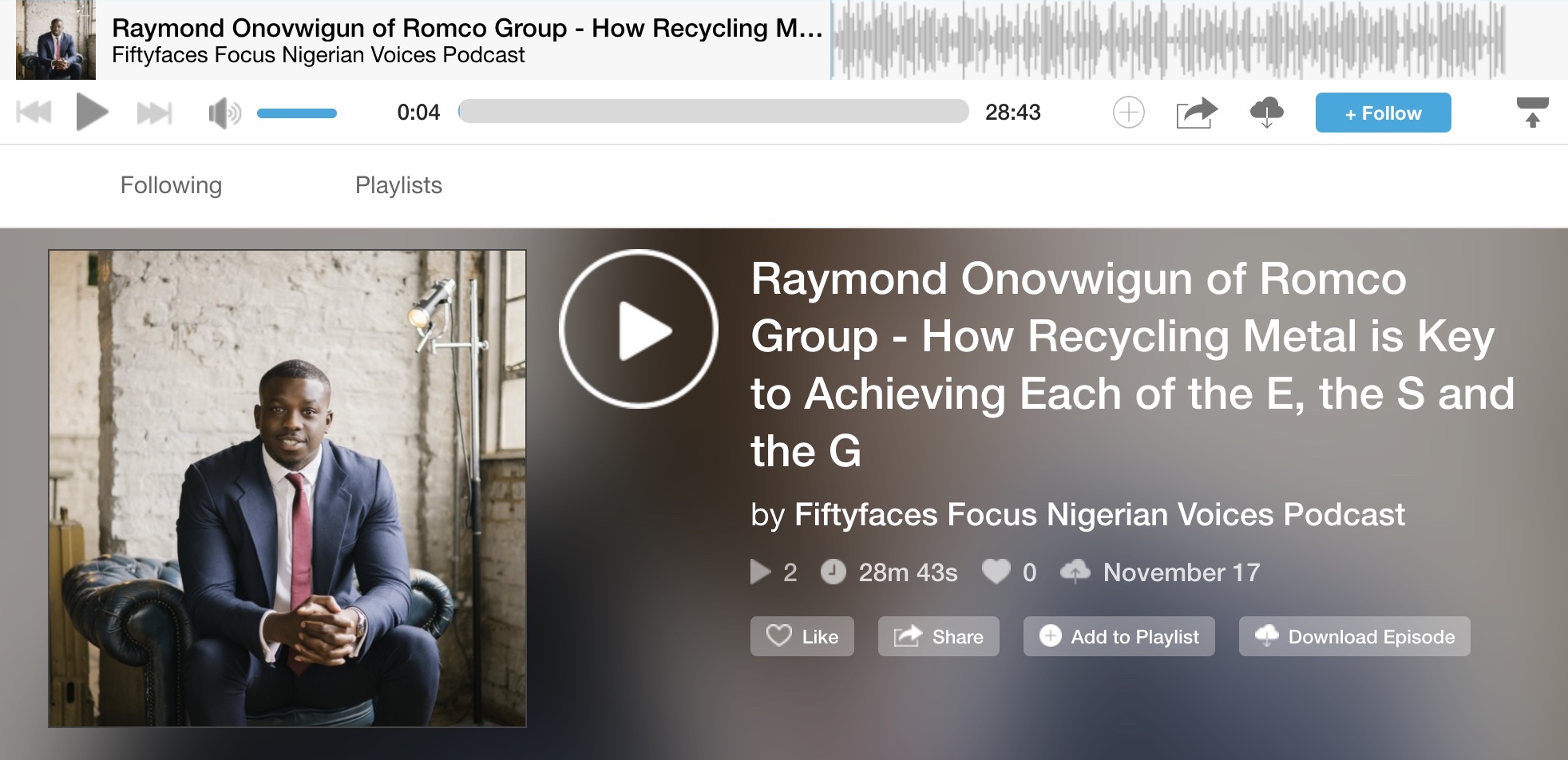This screenshot has height=760, width=1568.
Task: Click the clock duration icon beside 28m 43s
Action: pyautogui.click(x=833, y=572)
